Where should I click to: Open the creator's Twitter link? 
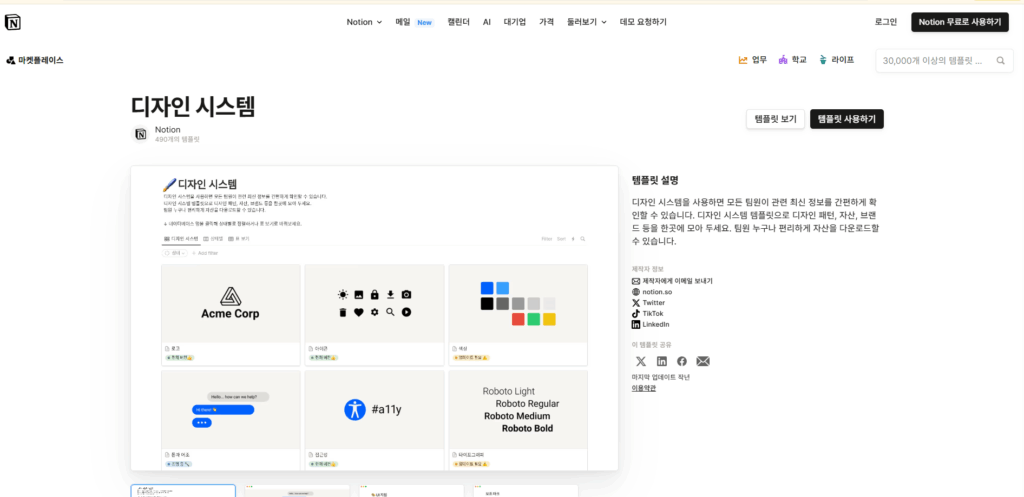[x=654, y=302]
